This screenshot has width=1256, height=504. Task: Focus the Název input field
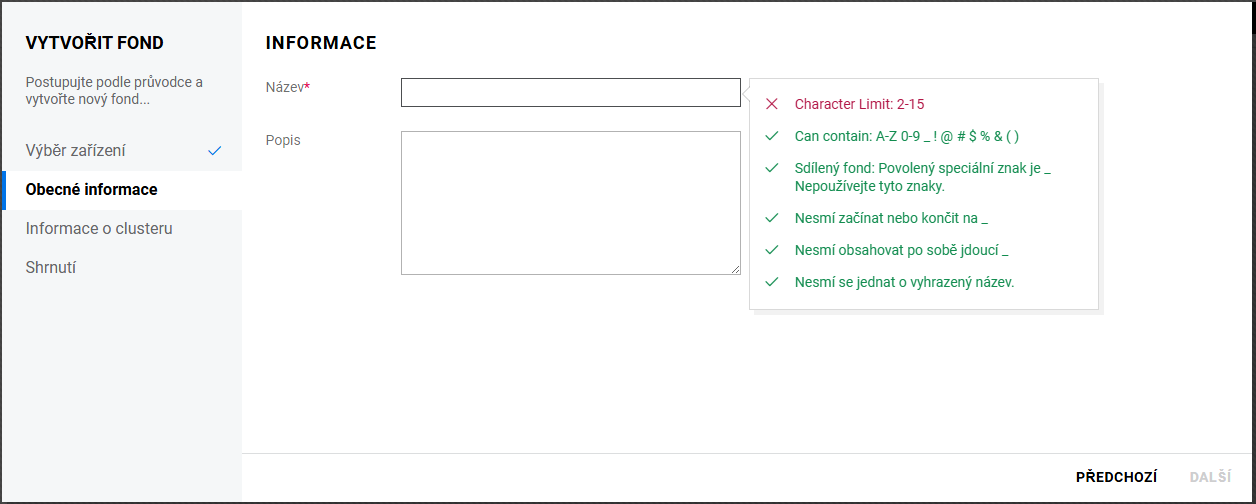[570, 93]
